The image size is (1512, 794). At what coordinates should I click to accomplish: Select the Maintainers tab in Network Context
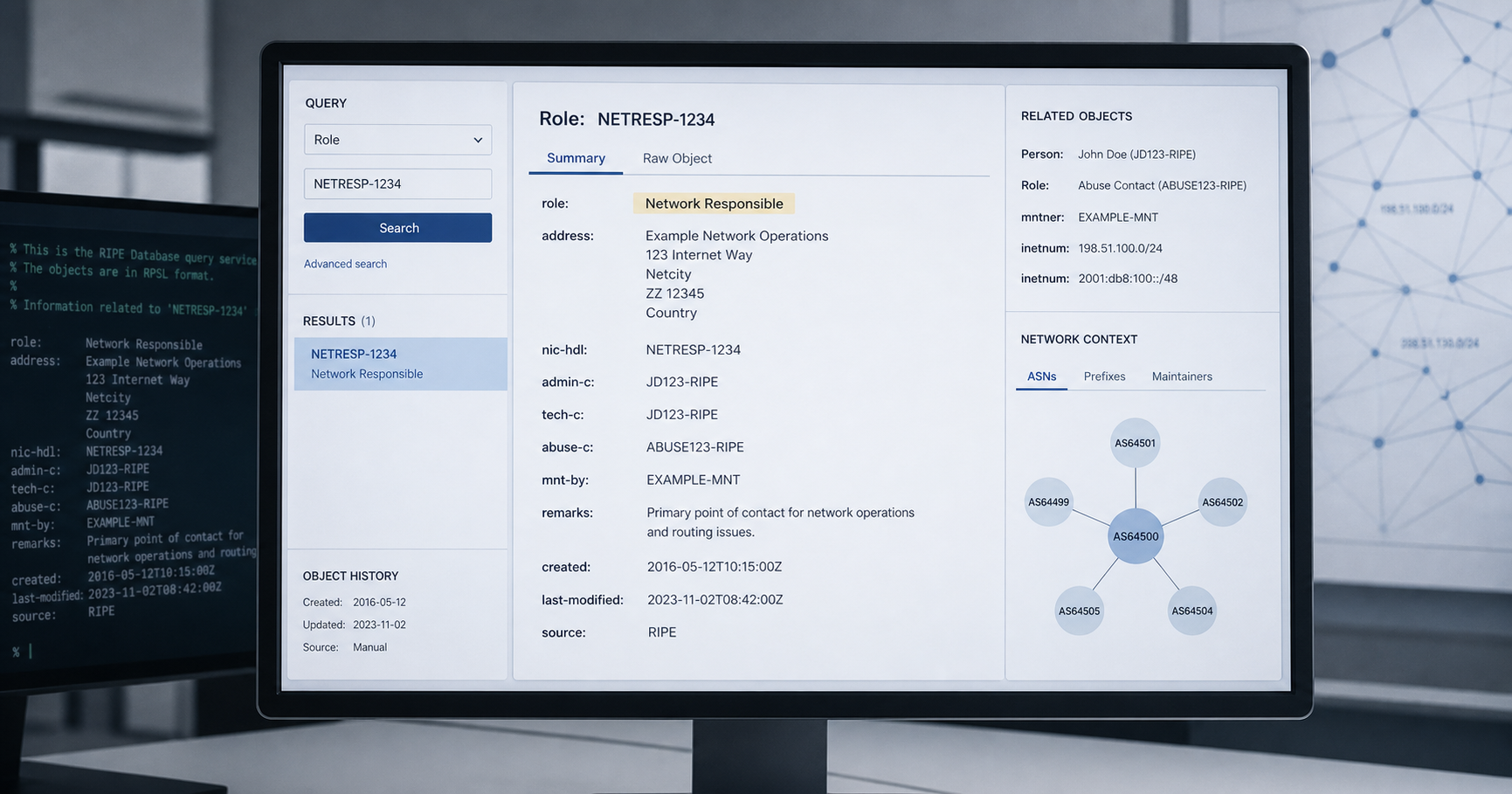click(1182, 376)
